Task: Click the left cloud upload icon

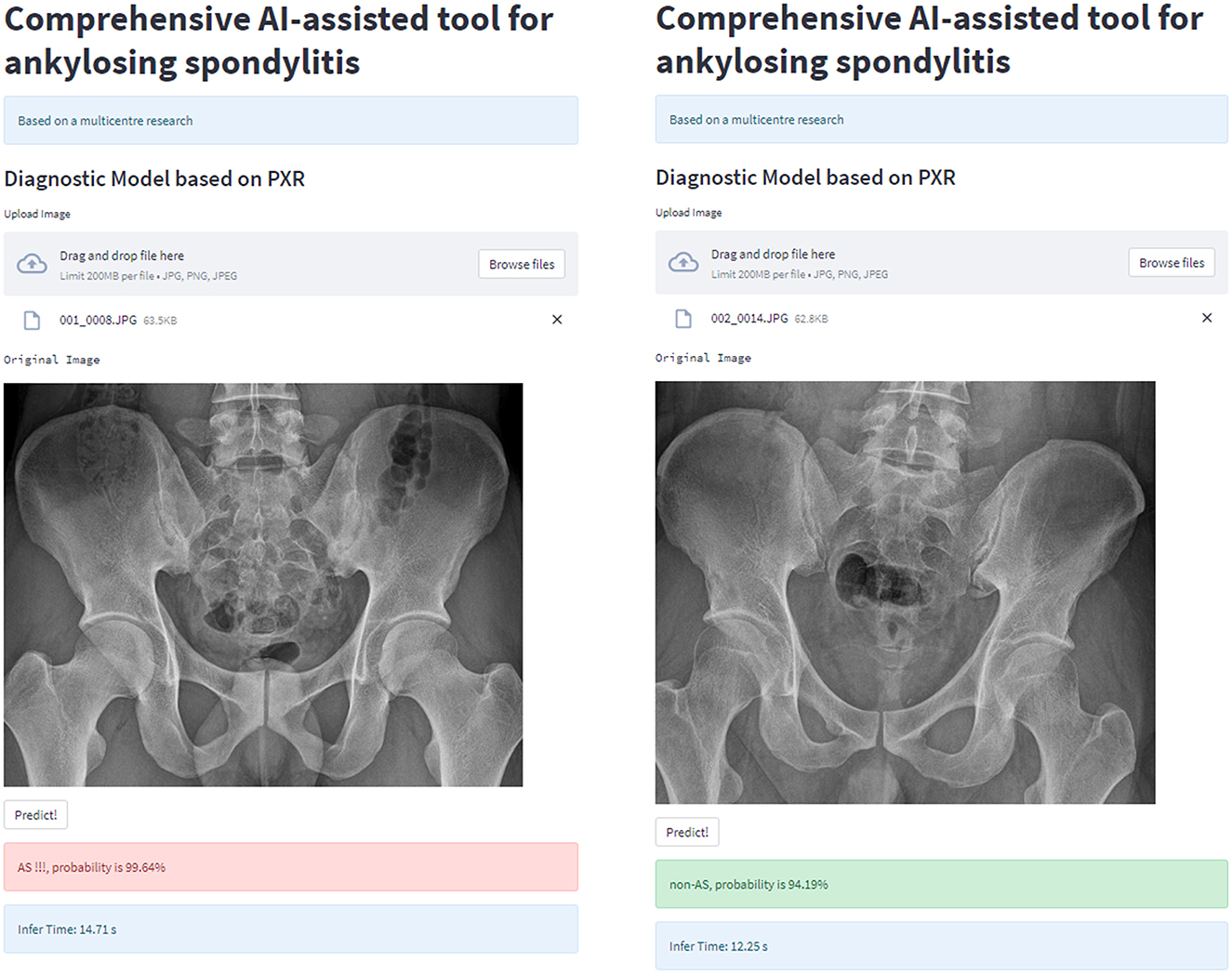Action: (x=33, y=264)
